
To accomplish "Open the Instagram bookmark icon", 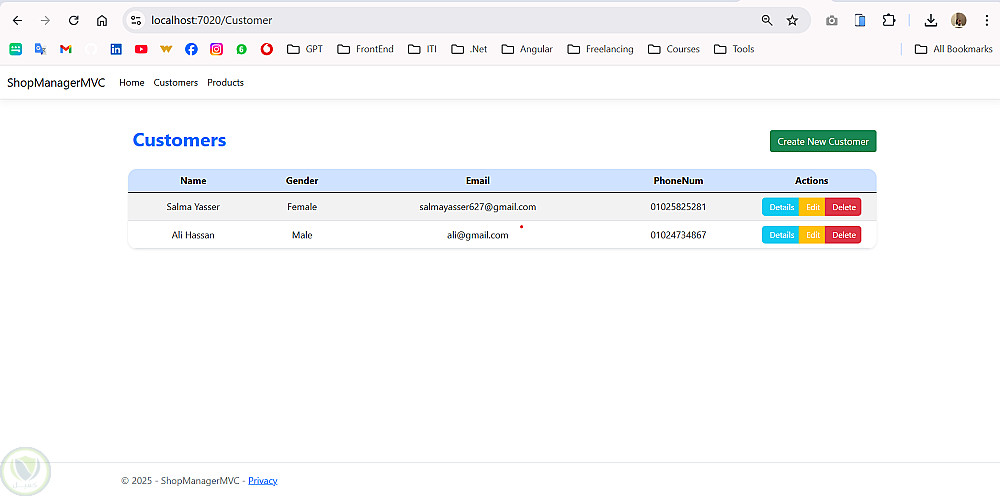I will pos(216,49).
